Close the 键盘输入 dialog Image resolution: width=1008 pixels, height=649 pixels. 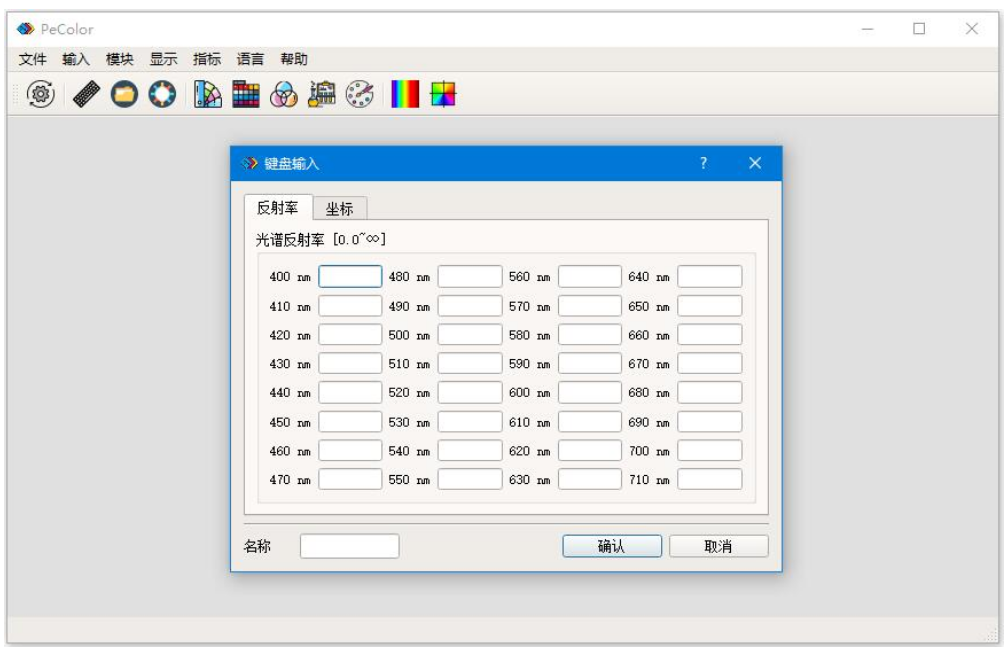point(755,163)
